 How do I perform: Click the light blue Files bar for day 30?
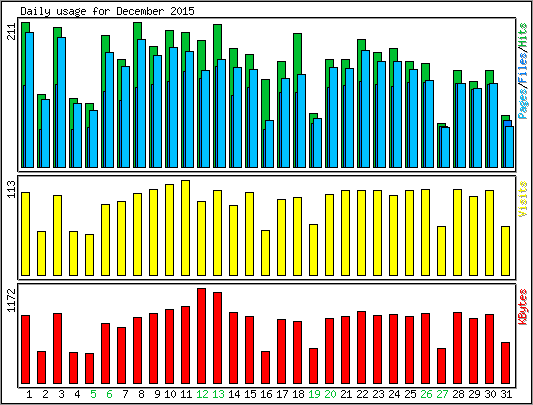pyautogui.click(x=494, y=125)
